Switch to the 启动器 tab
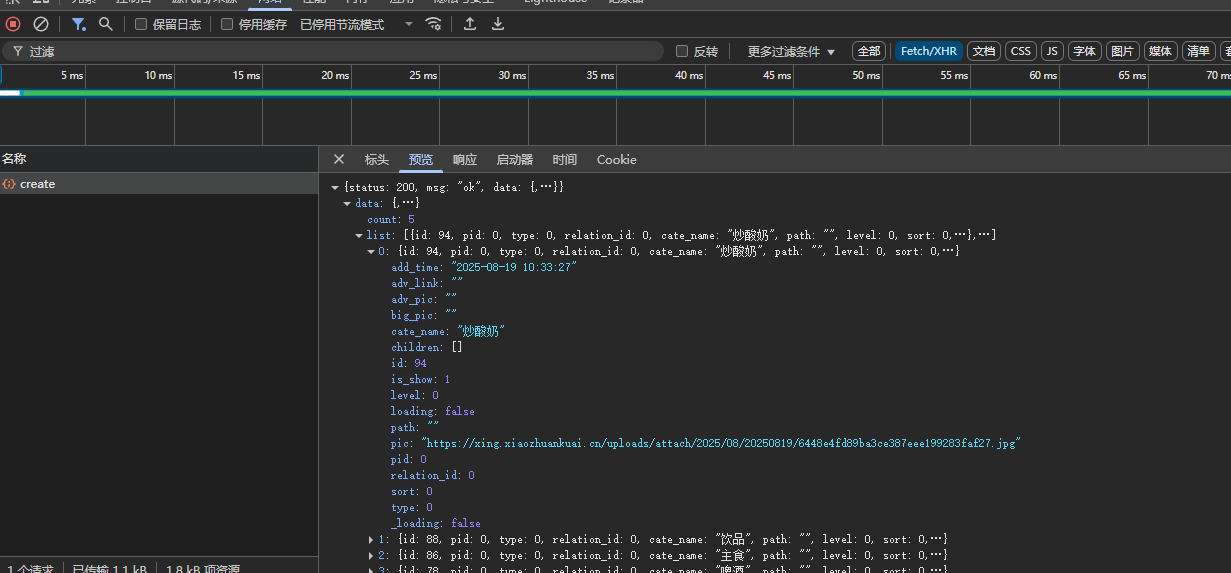 (515, 159)
